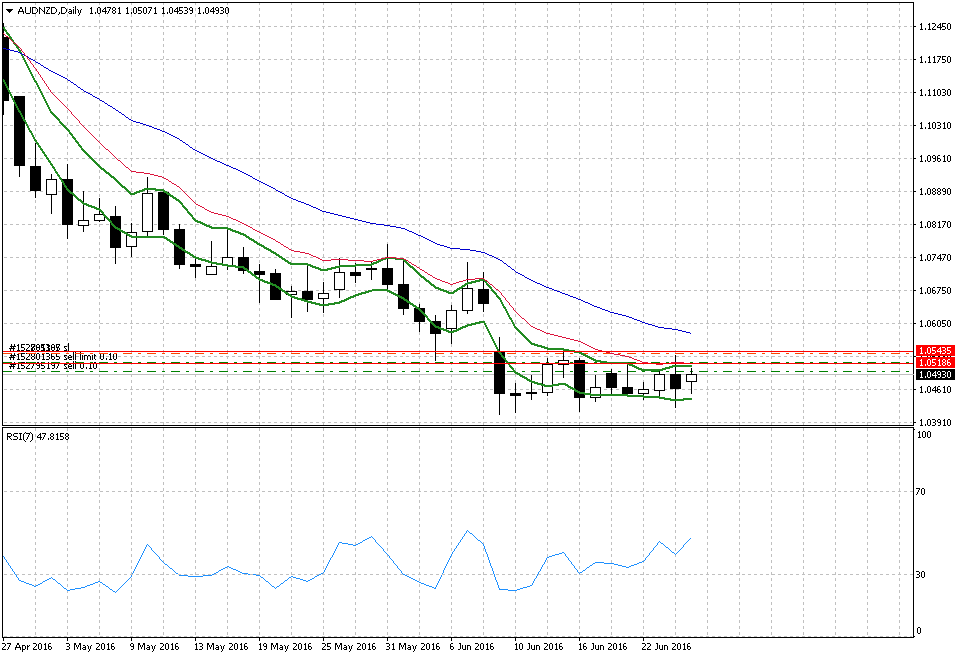Click the RSI scale value 70
This screenshot has height=658, width=956.
(x=922, y=492)
